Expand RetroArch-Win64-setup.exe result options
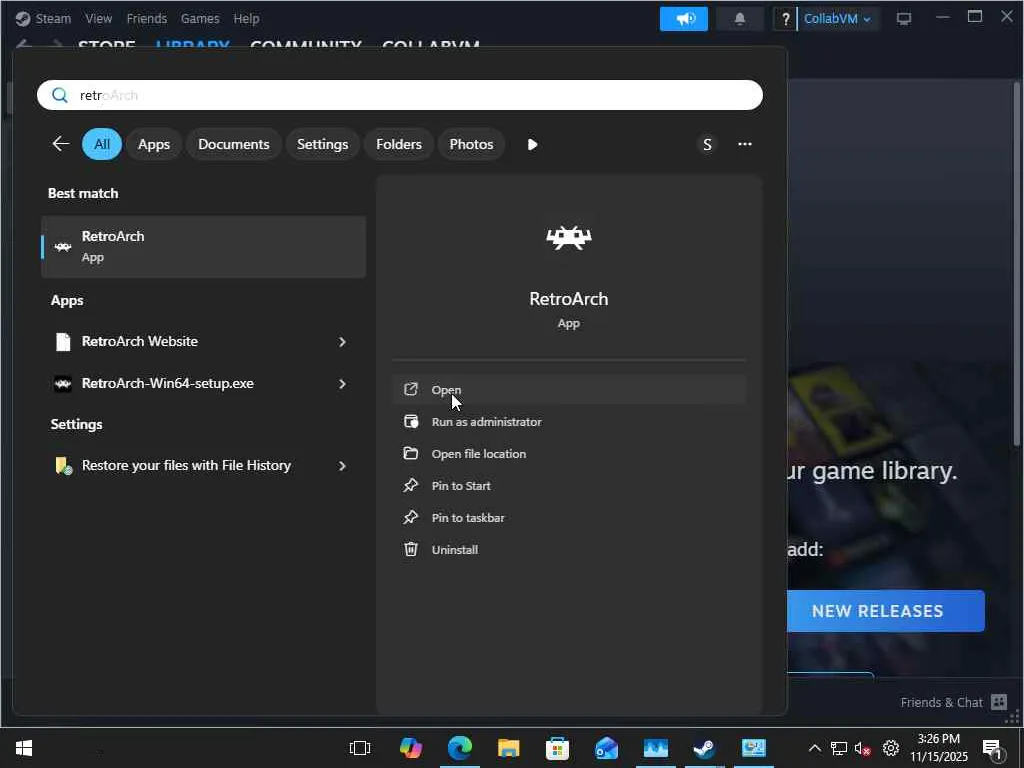The width and height of the screenshot is (1024, 768). click(342, 383)
